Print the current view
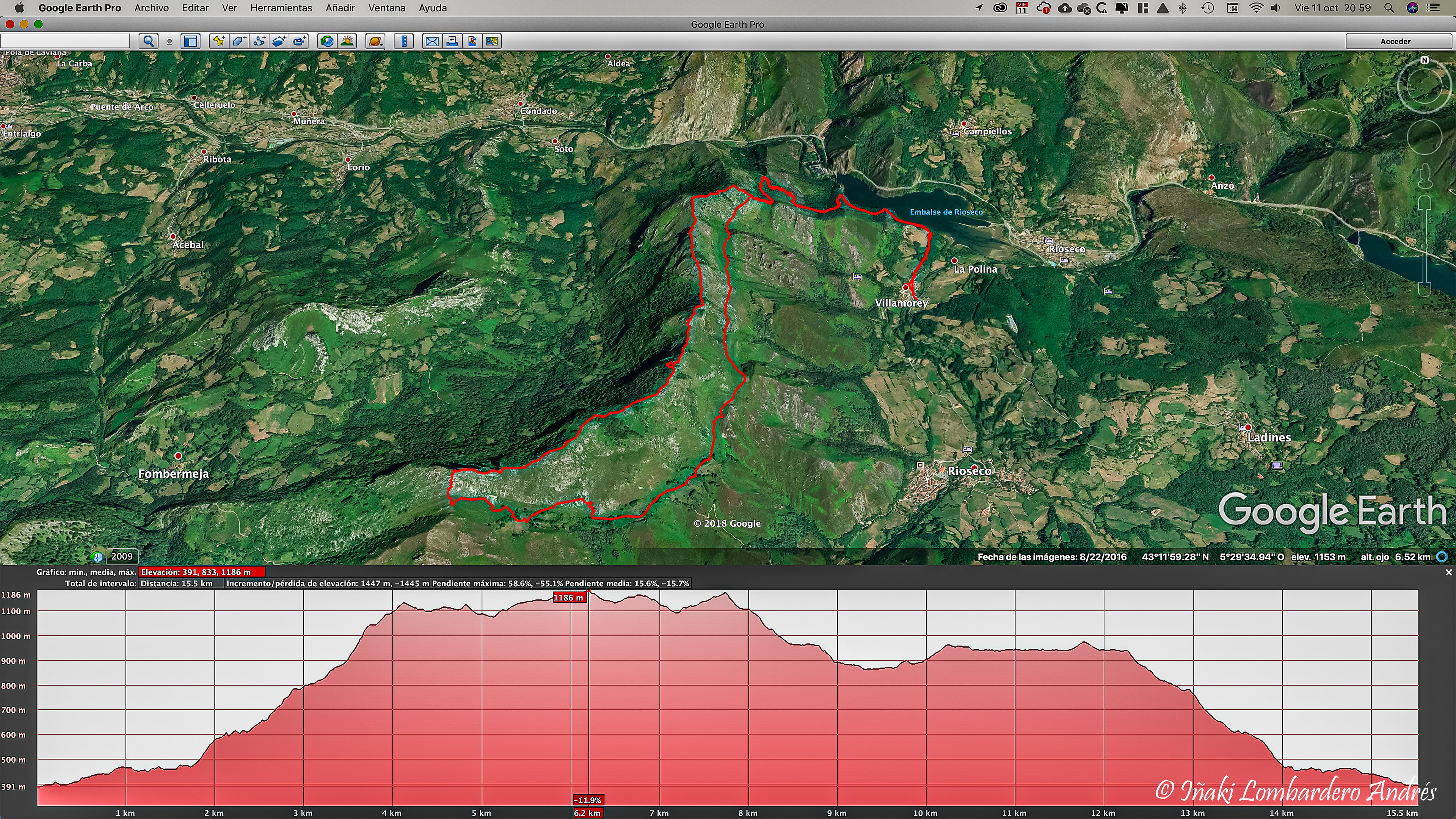 pyautogui.click(x=452, y=41)
